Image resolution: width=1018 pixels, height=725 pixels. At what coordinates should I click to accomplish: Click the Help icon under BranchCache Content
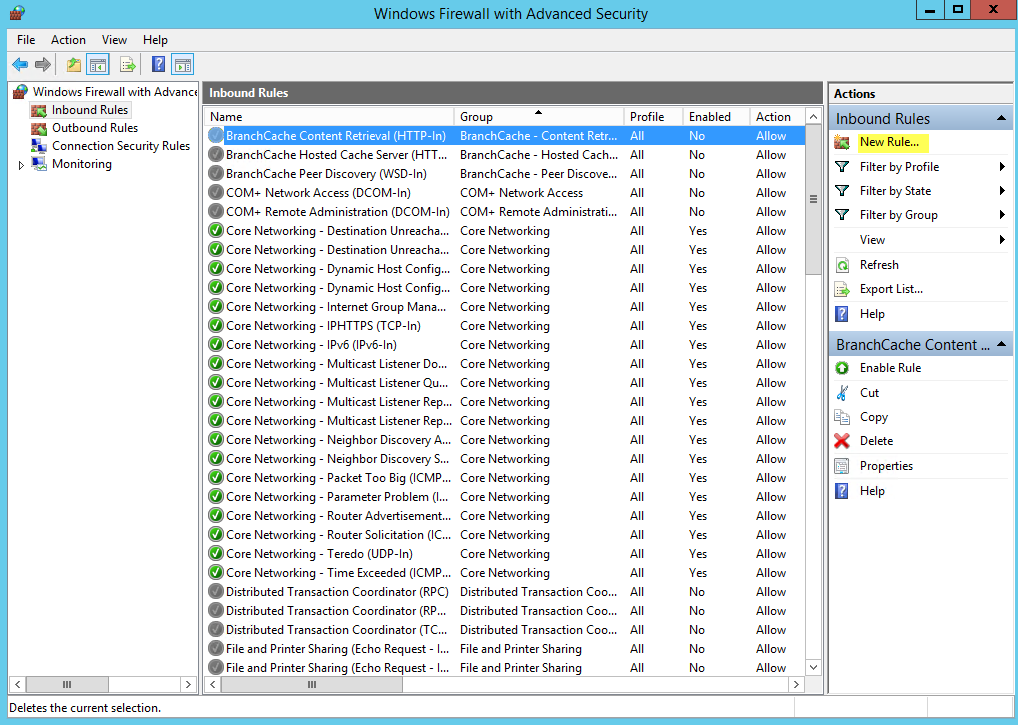pyautogui.click(x=842, y=491)
